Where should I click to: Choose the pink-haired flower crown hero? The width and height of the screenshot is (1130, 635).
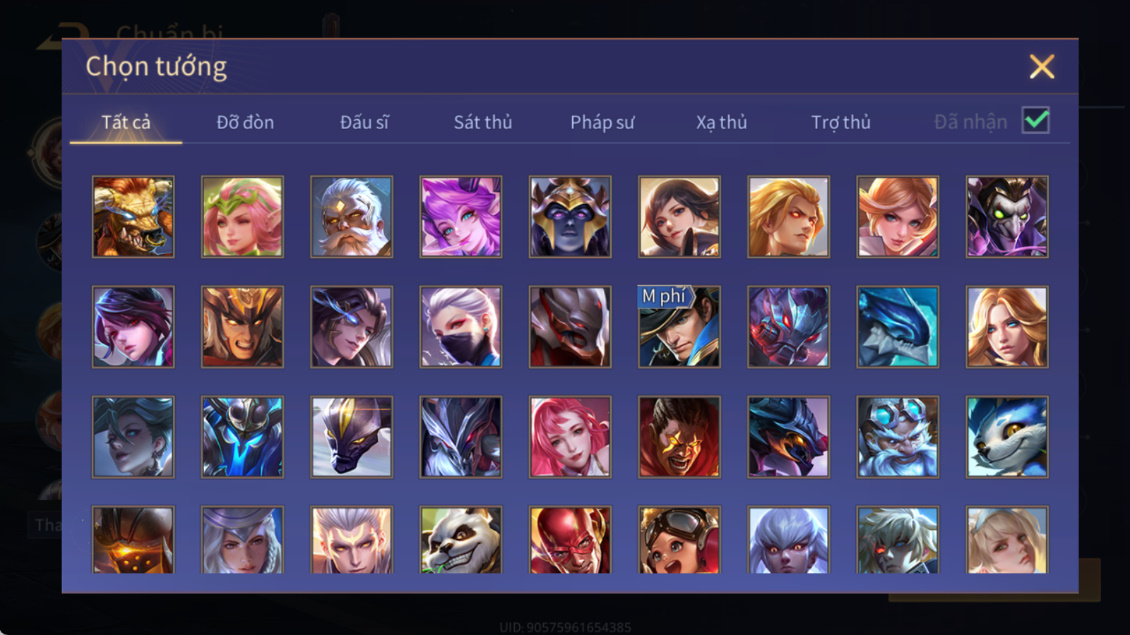(x=242, y=217)
